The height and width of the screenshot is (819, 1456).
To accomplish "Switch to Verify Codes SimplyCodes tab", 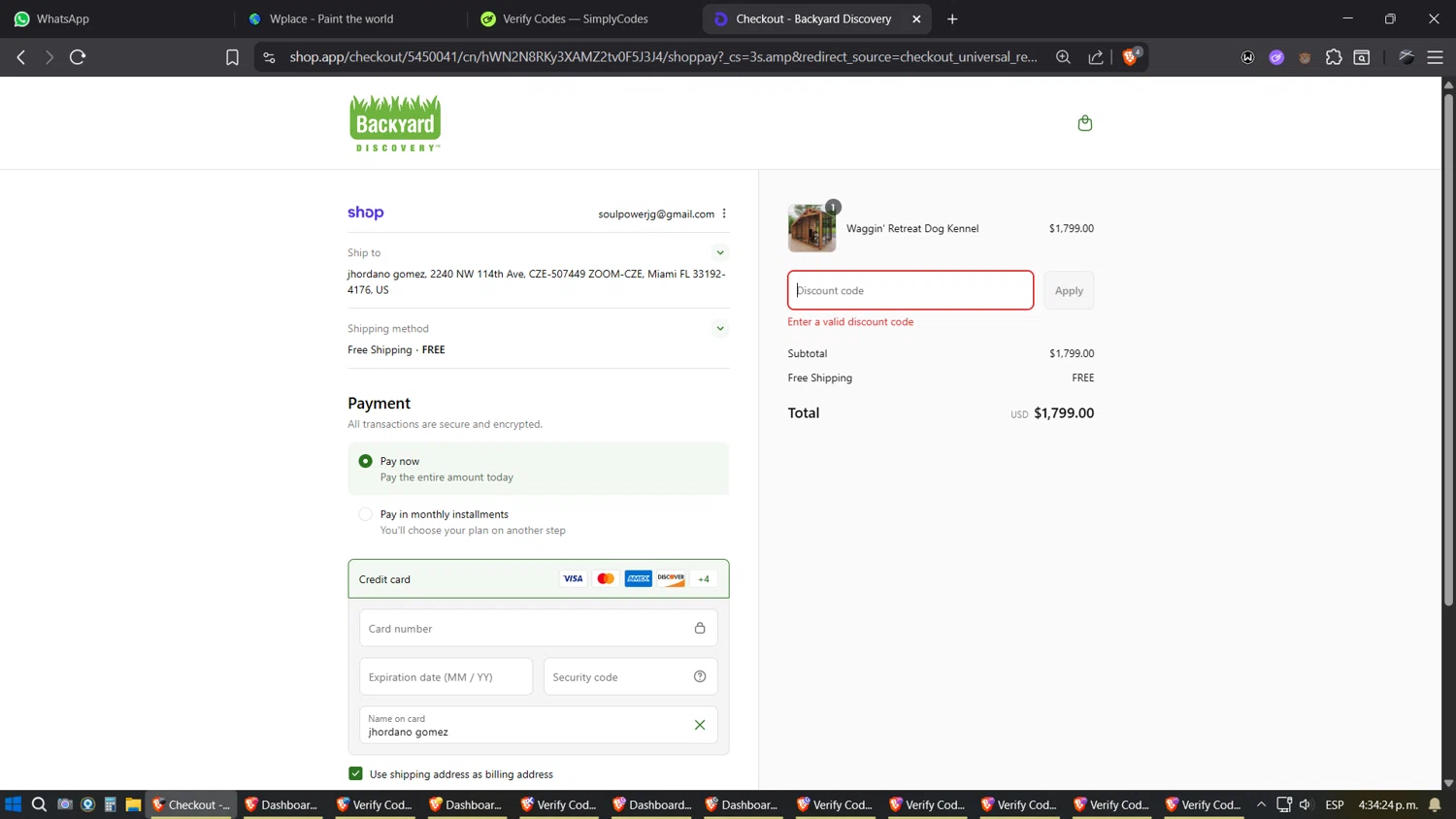I will [584, 18].
